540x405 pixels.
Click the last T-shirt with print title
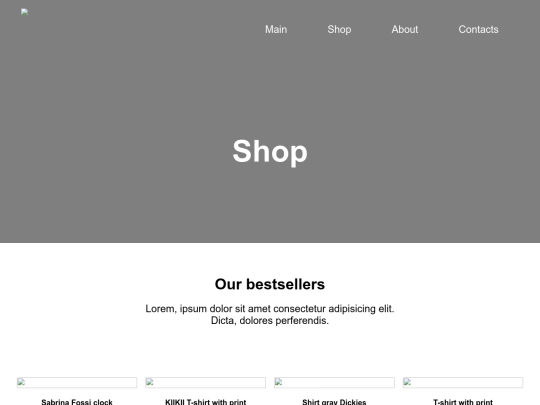463,402
